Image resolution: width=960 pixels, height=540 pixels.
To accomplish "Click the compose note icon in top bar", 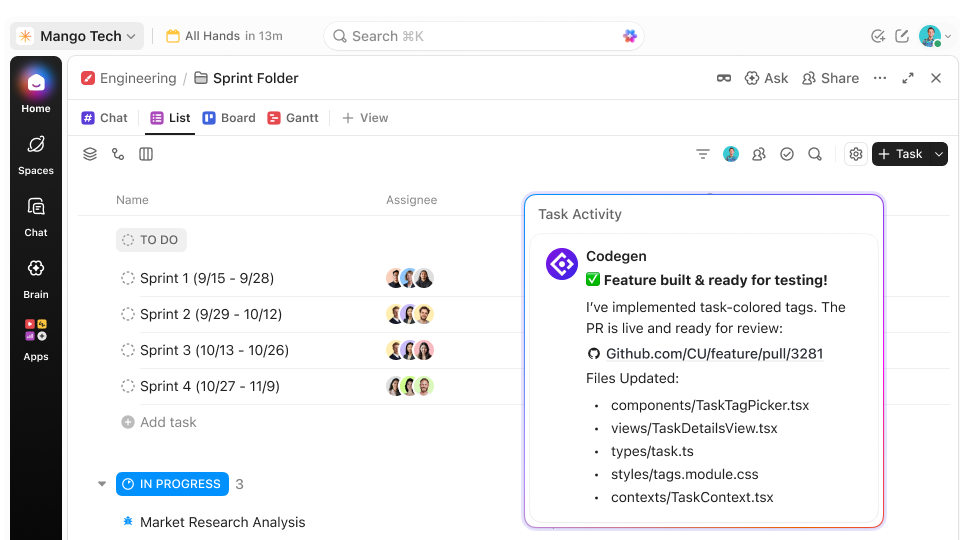I will (x=902, y=36).
